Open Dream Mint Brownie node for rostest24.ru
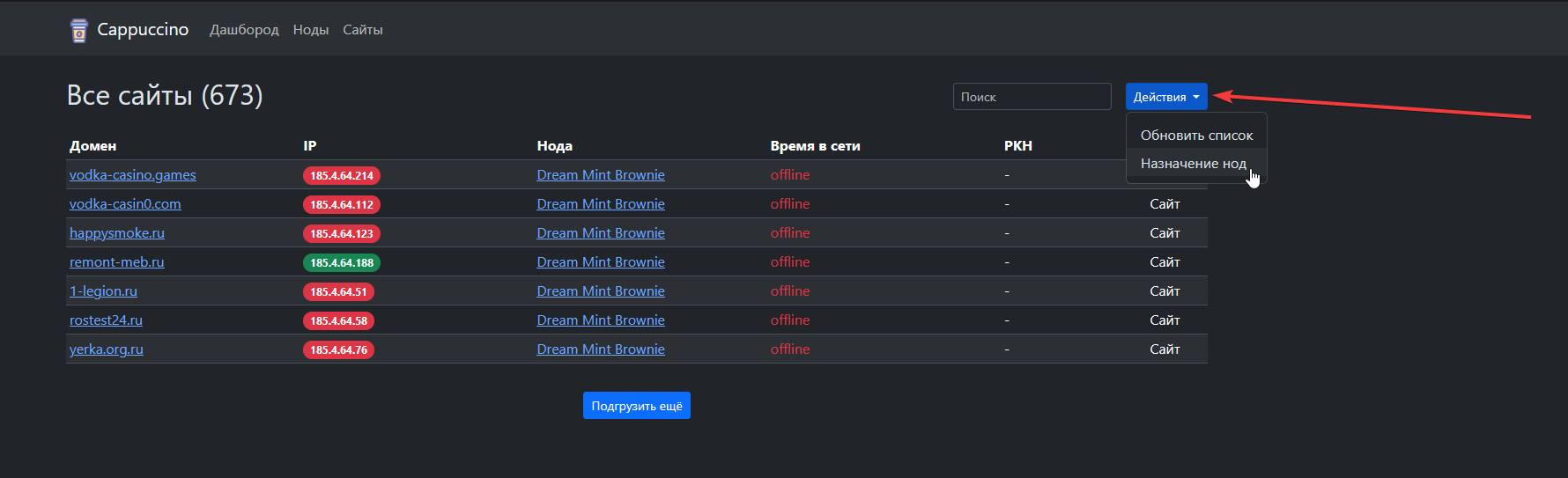 [x=601, y=320]
